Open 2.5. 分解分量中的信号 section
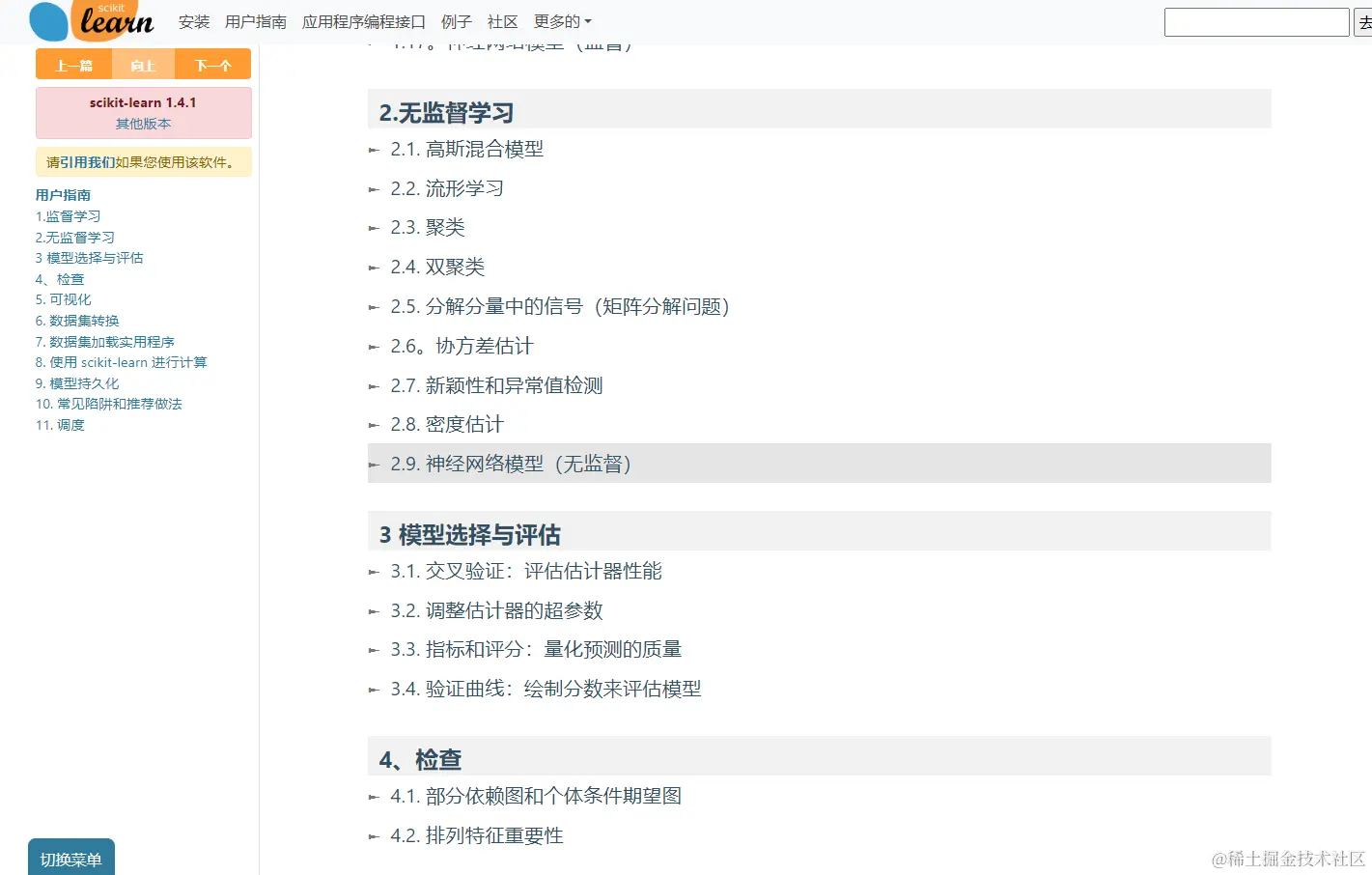This screenshot has height=875, width=1372. pyautogui.click(x=560, y=306)
